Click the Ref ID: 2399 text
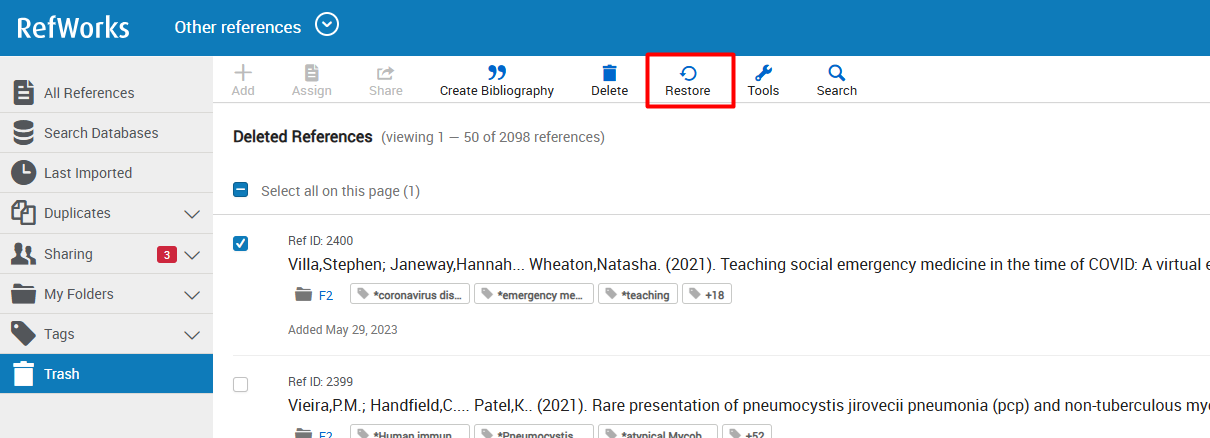This screenshot has height=438, width=1210. [x=320, y=382]
